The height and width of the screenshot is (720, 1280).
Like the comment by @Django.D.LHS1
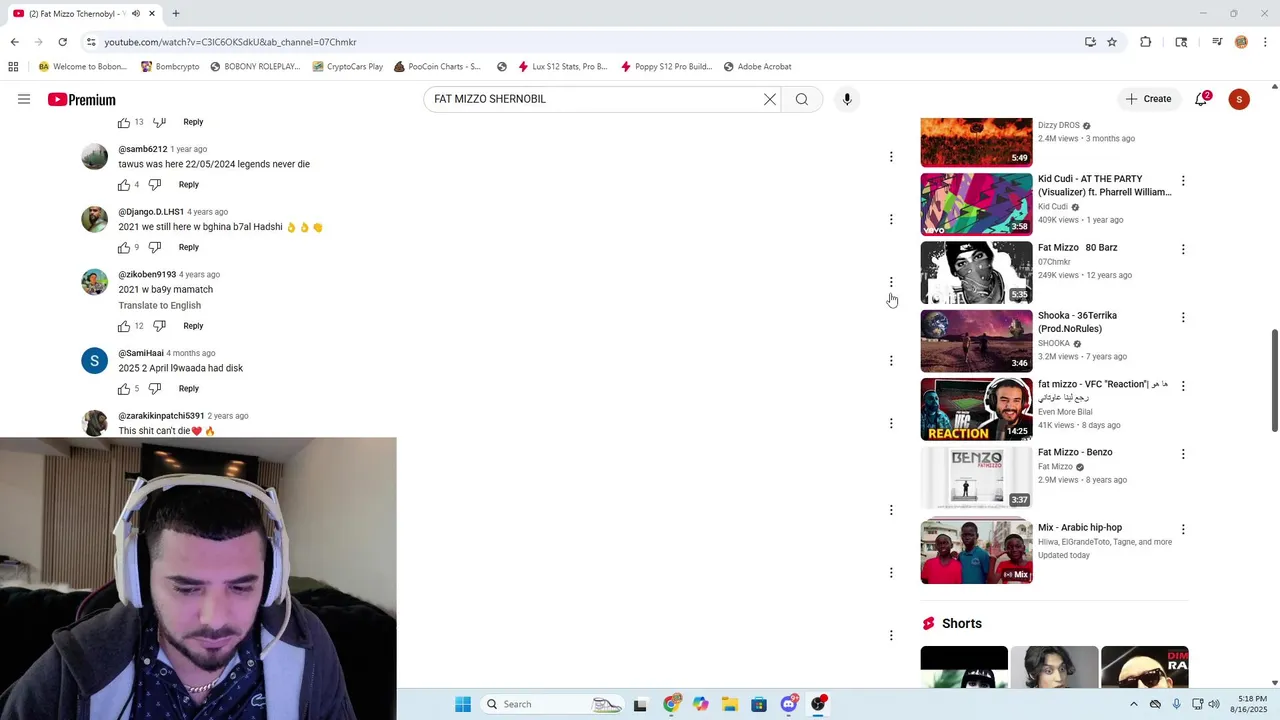click(x=124, y=247)
